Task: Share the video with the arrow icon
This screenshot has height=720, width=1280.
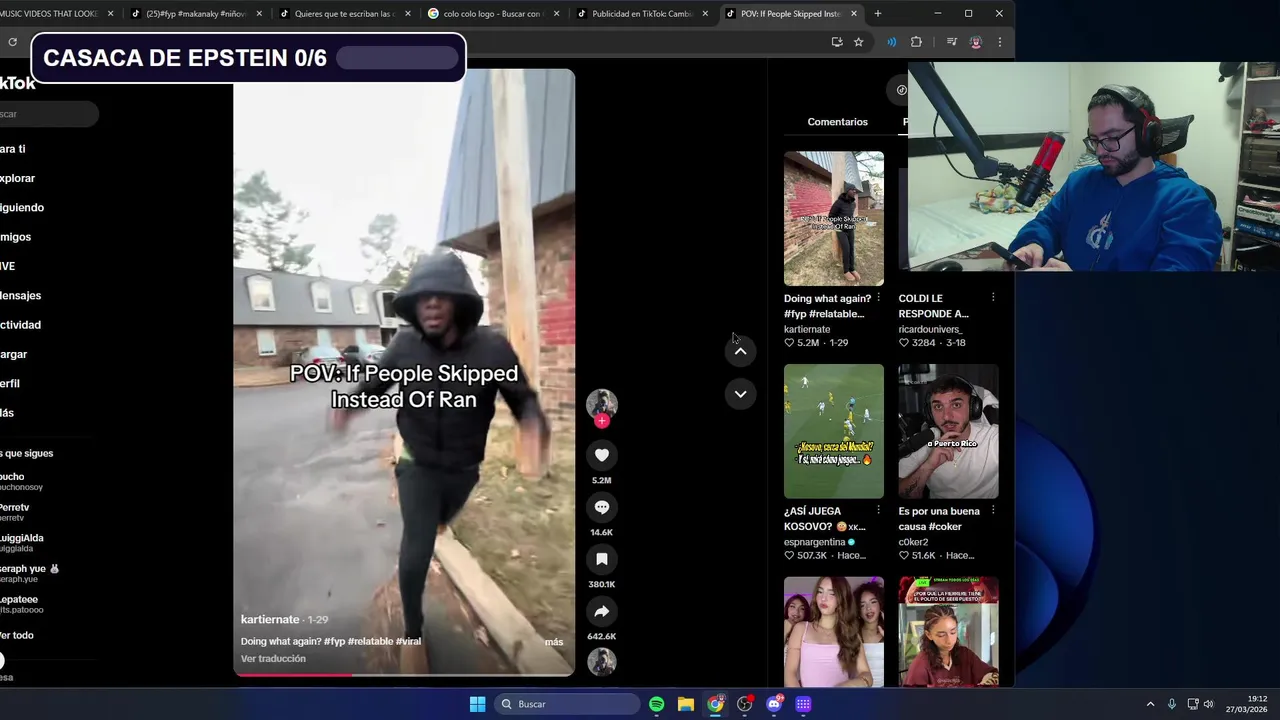Action: [x=601, y=611]
